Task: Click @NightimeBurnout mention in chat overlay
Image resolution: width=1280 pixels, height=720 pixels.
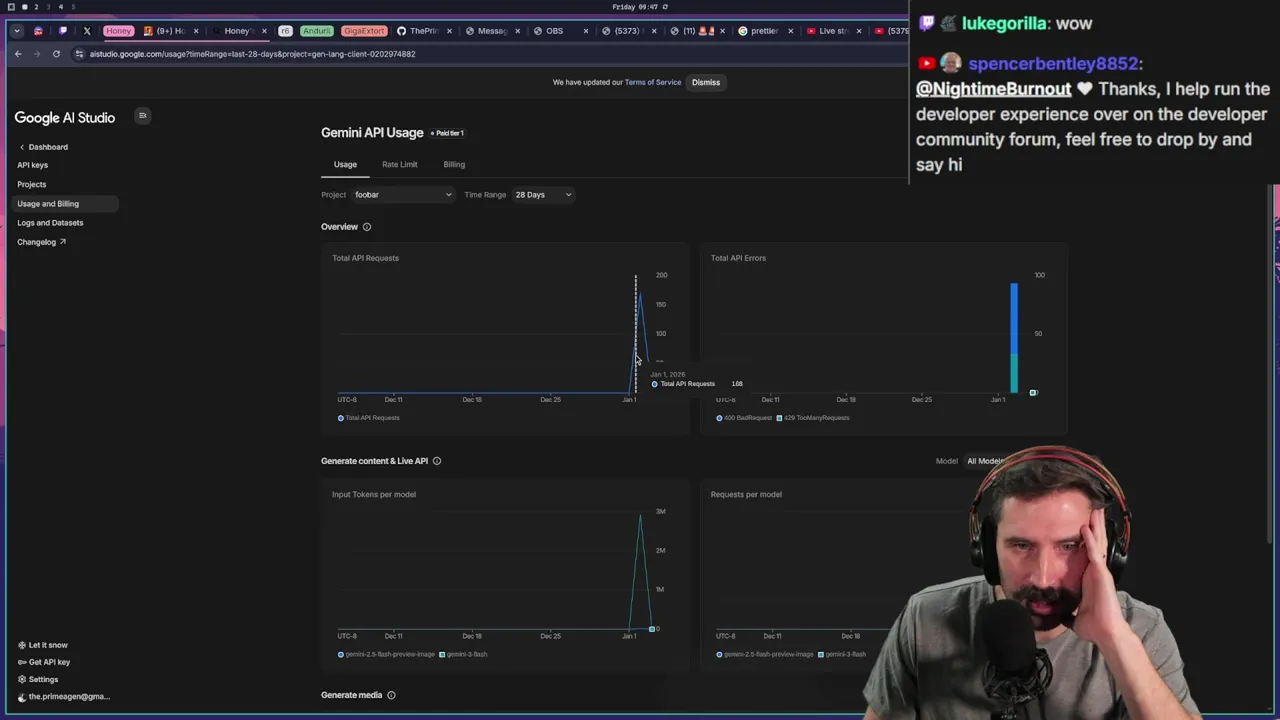Action: coord(993,89)
